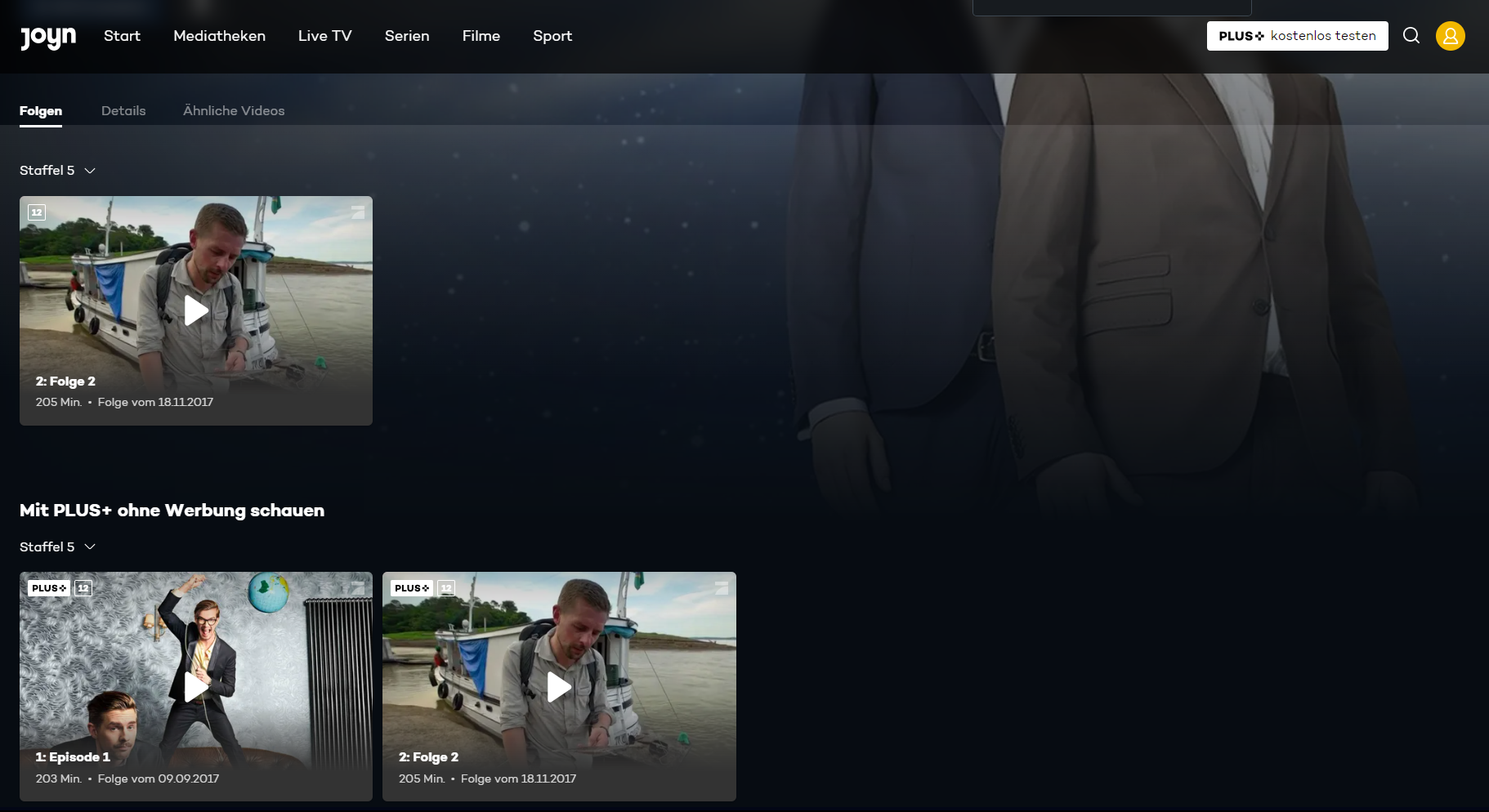The image size is (1489, 812).
Task: Open Live TV
Action: 324,36
